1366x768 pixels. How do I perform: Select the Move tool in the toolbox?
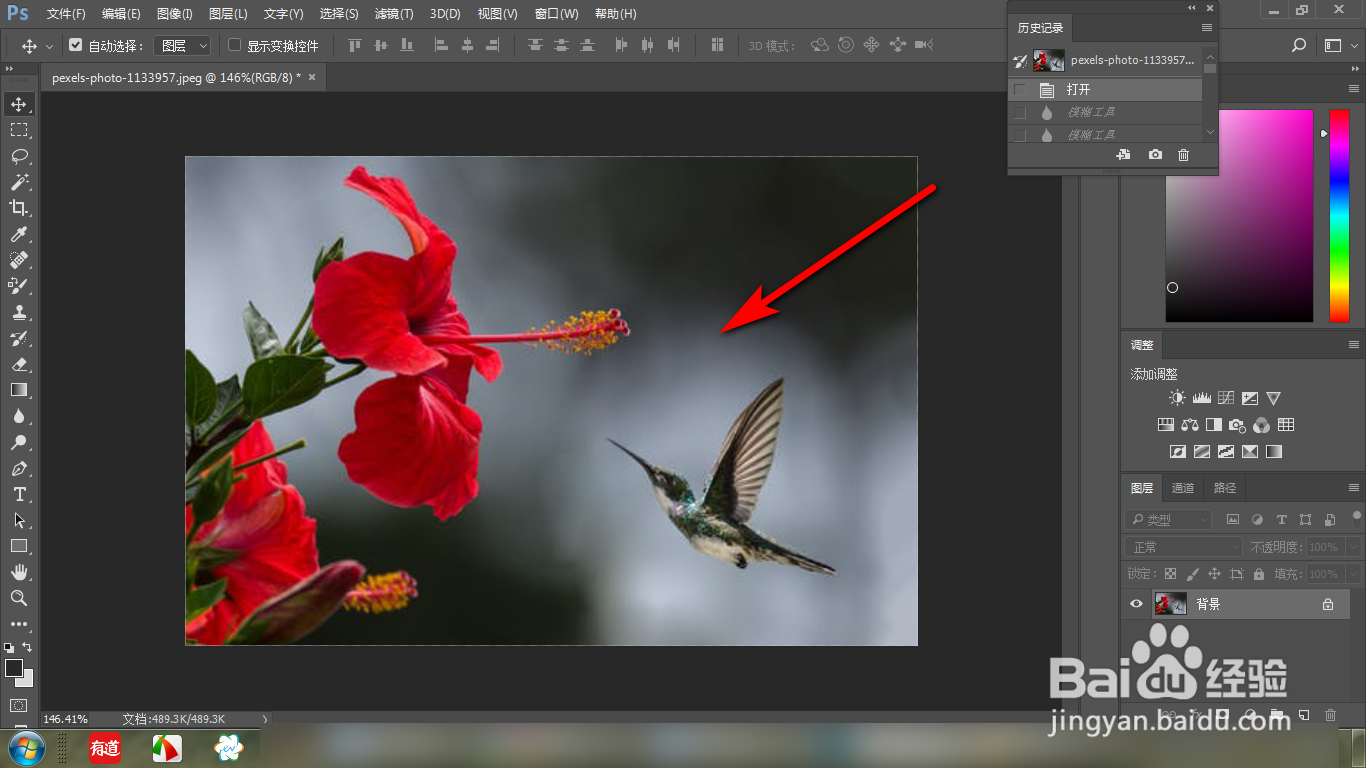(x=19, y=104)
